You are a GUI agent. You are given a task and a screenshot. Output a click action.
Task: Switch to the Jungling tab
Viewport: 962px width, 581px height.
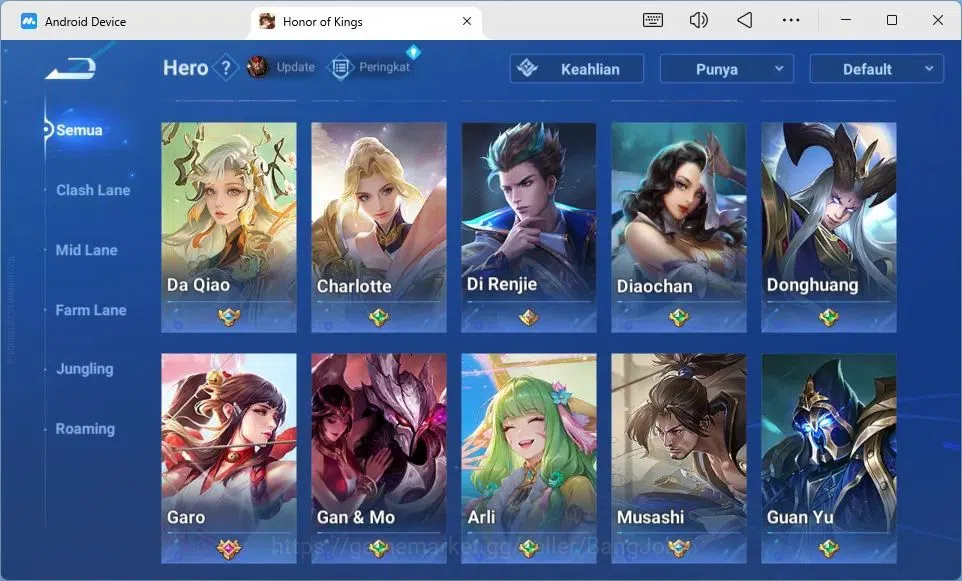coord(85,369)
